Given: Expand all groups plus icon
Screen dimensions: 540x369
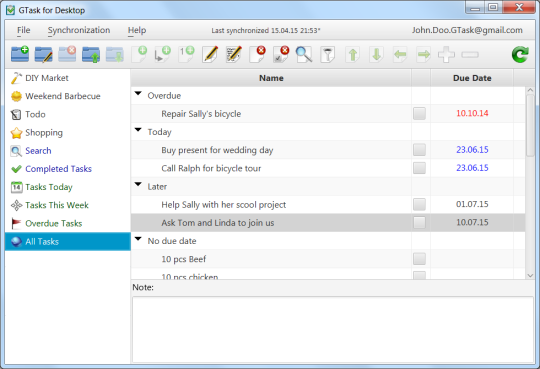Looking at the screenshot, I should point(446,54).
